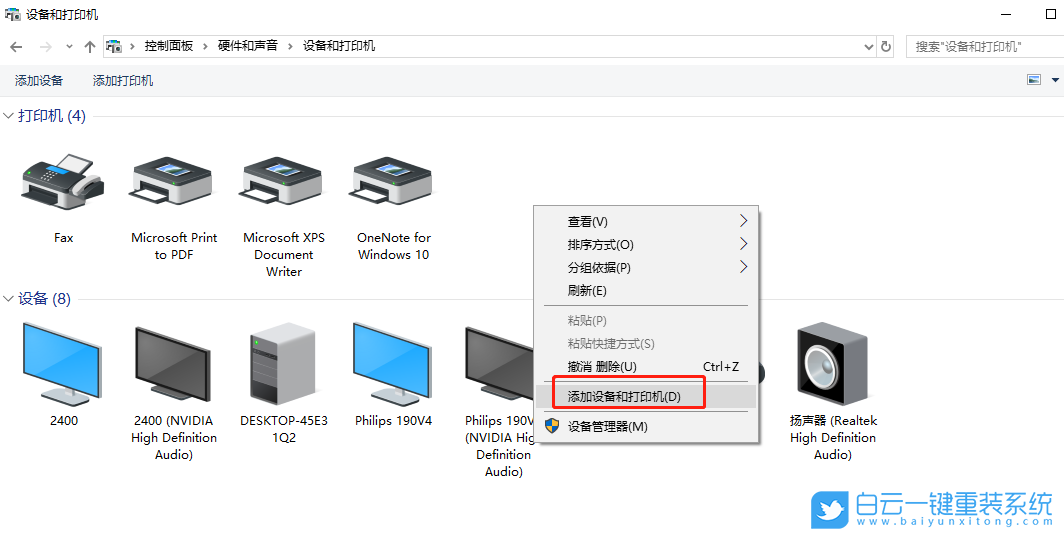Click 设备和打印机 in the breadcrumb path
This screenshot has width=1064, height=534.
click(339, 46)
